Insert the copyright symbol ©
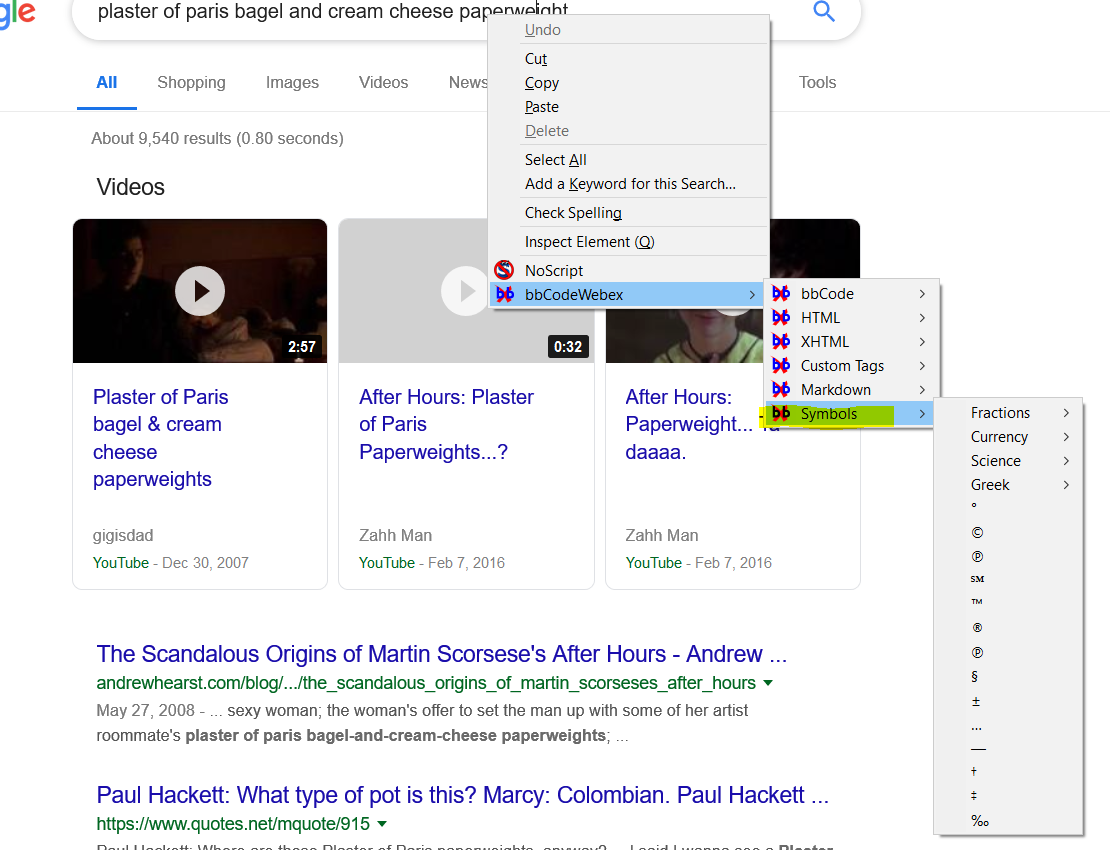The width and height of the screenshot is (1110, 850). coord(977,533)
